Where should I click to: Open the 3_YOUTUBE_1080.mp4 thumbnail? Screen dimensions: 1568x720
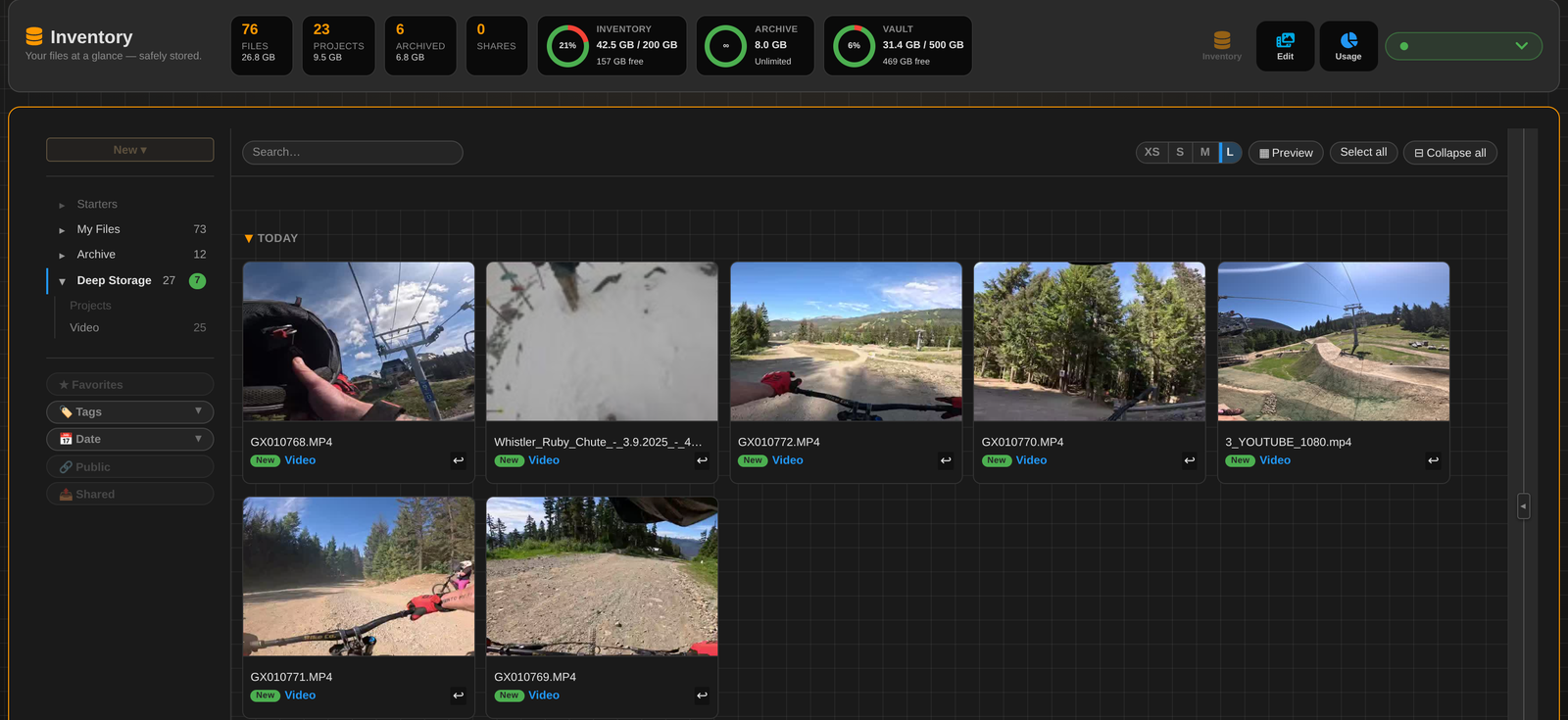click(x=1333, y=341)
